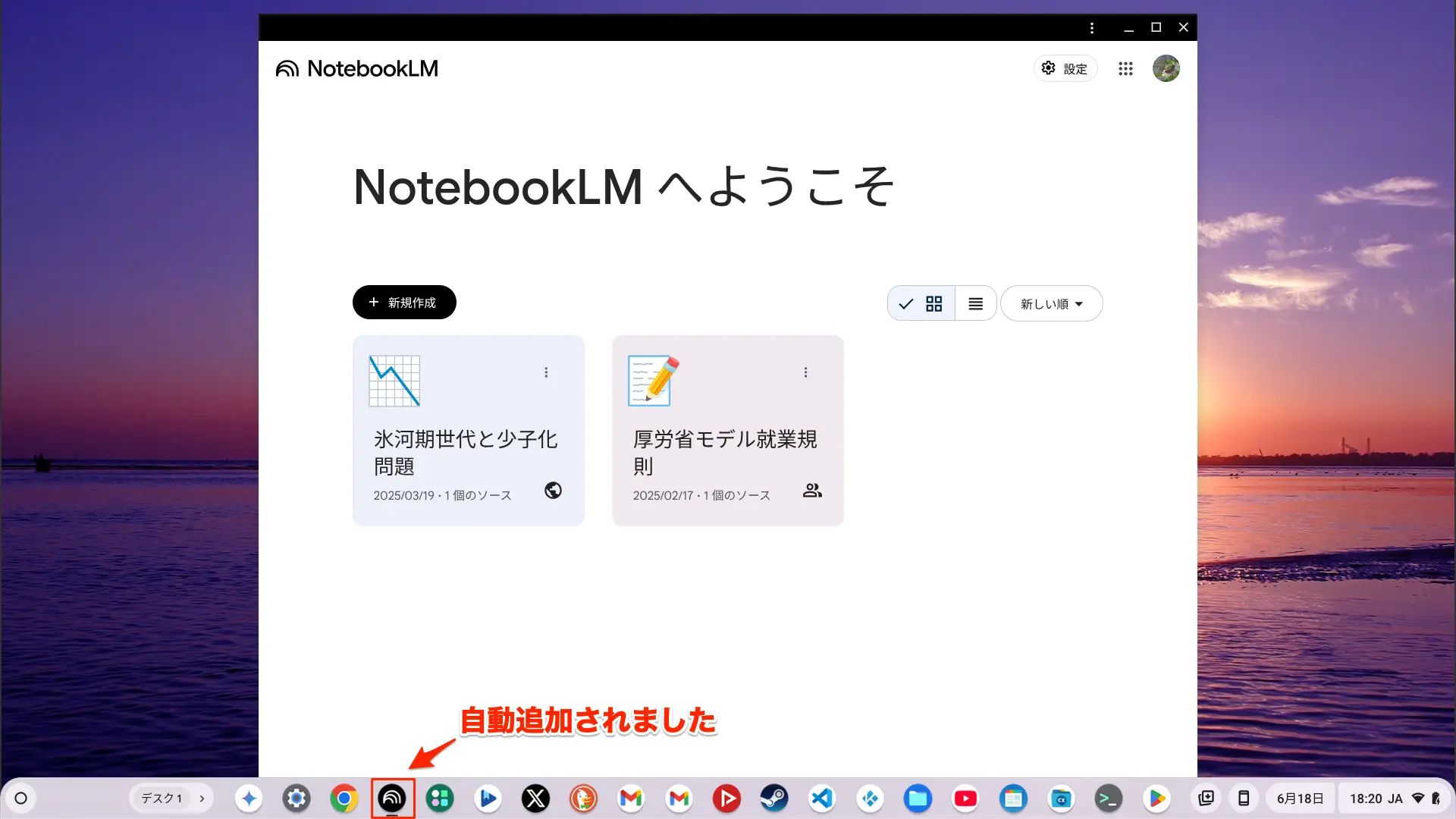This screenshot has width=1456, height=819.
Task: Launch Chrome from the shelf
Action: point(344,799)
